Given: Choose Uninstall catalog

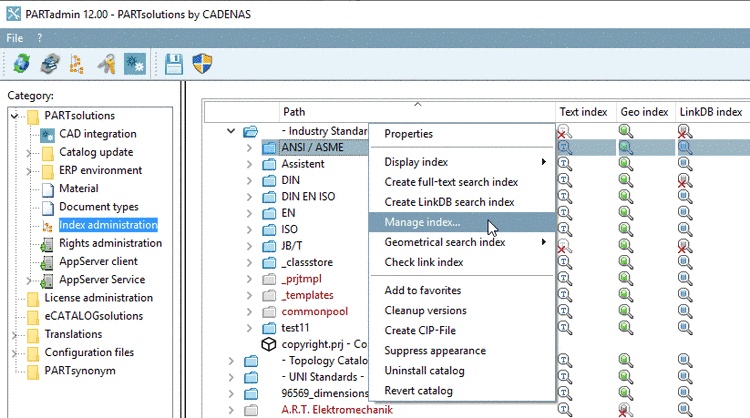Looking at the screenshot, I should tap(462, 371).
